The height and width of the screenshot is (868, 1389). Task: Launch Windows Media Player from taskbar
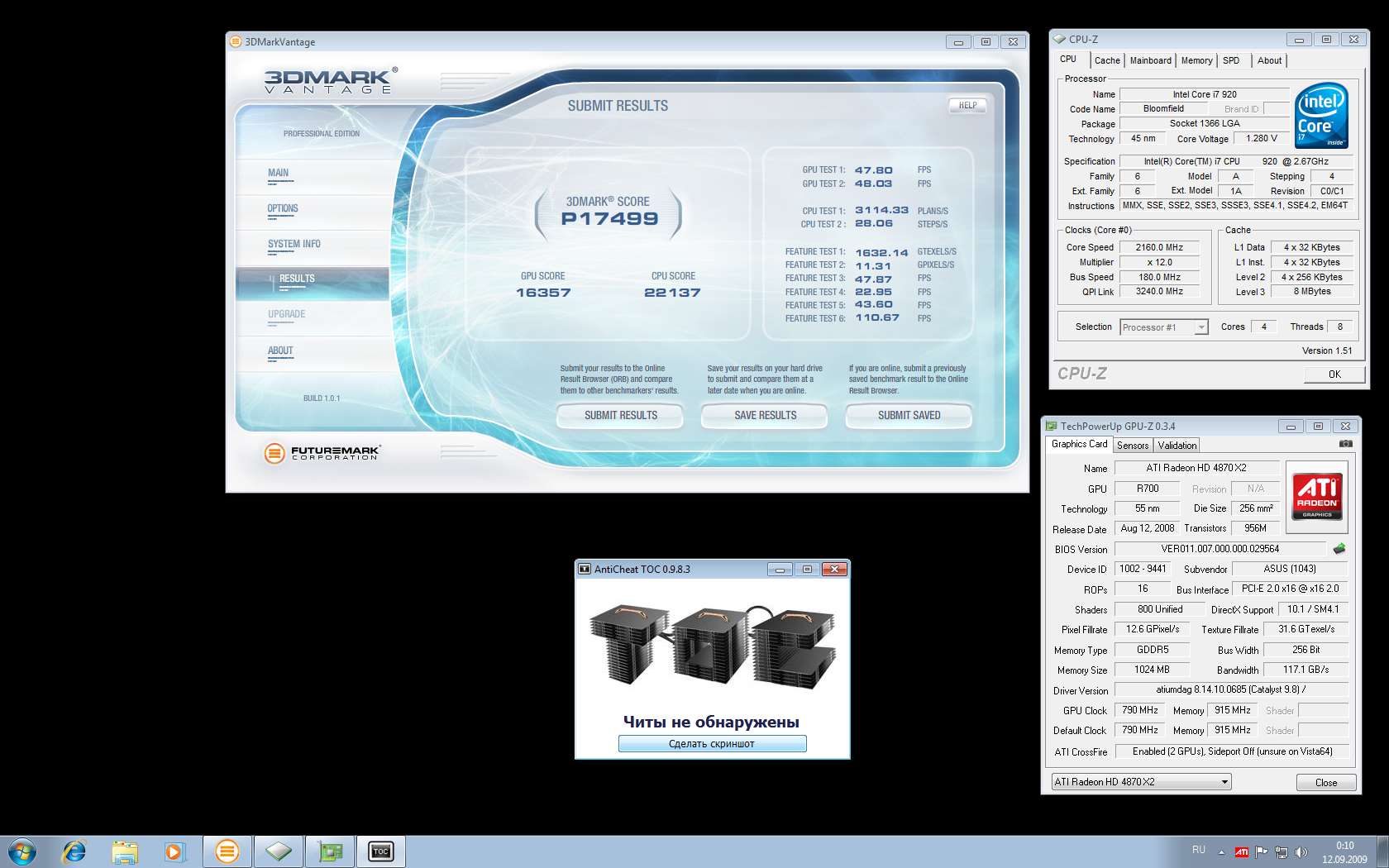pyautogui.click(x=174, y=851)
